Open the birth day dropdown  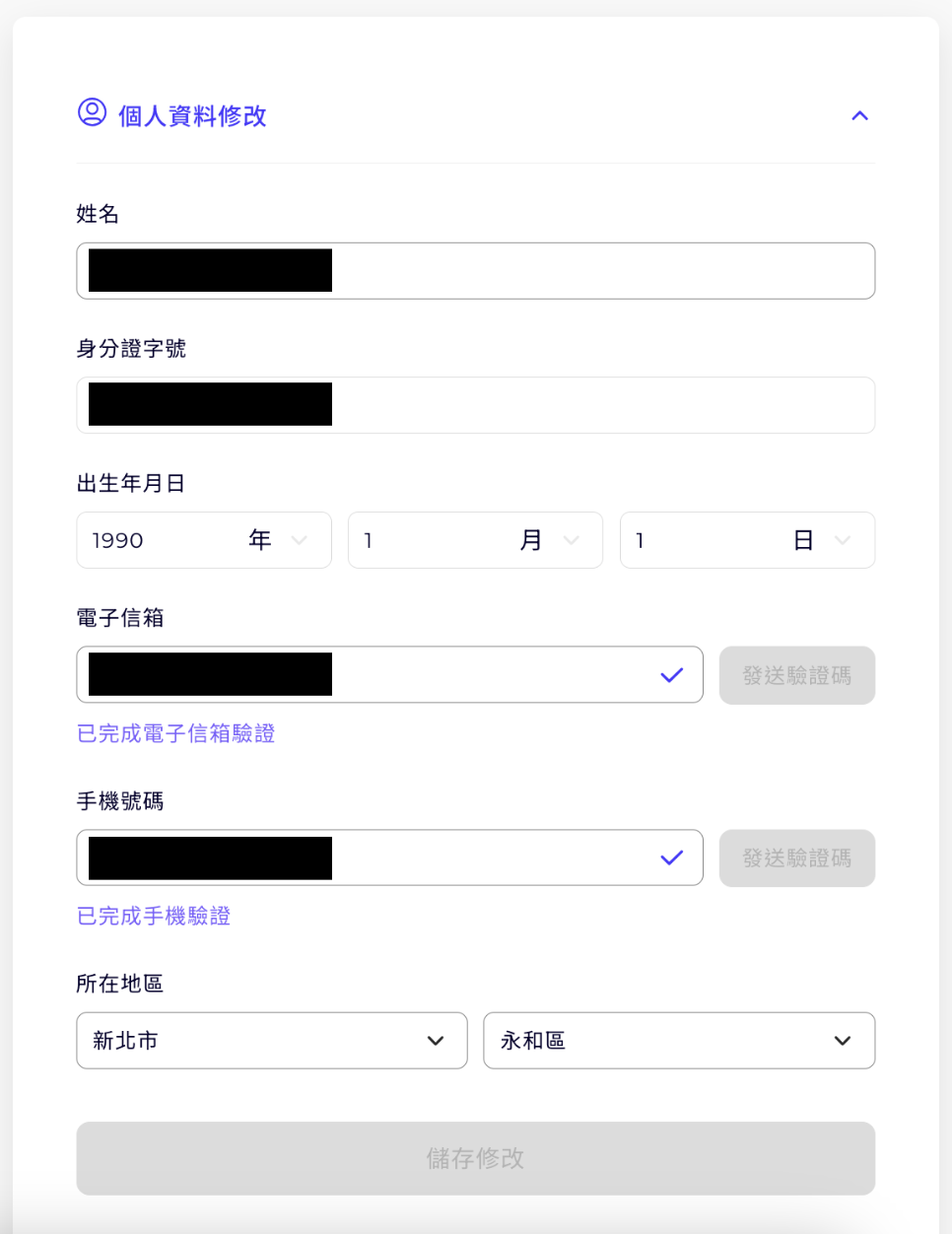click(x=746, y=540)
